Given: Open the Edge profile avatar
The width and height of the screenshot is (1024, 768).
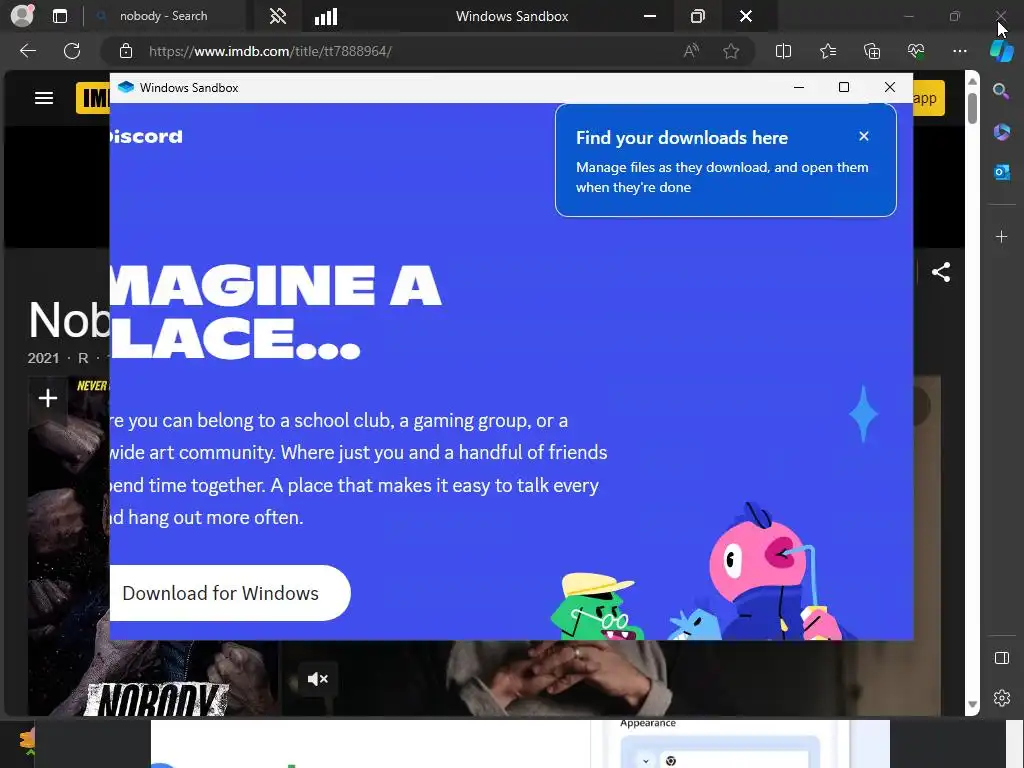Looking at the screenshot, I should [22, 16].
